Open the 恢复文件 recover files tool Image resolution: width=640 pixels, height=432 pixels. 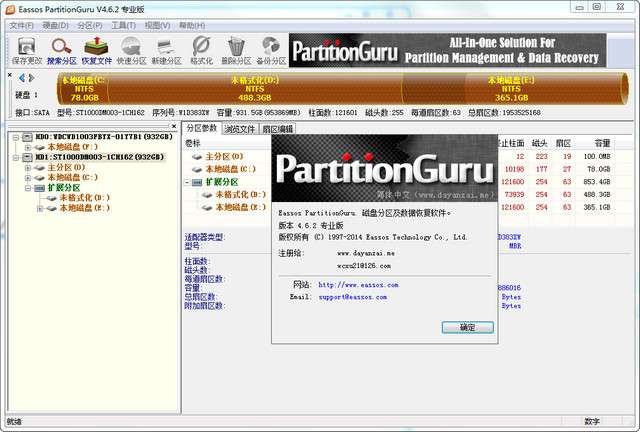click(96, 50)
